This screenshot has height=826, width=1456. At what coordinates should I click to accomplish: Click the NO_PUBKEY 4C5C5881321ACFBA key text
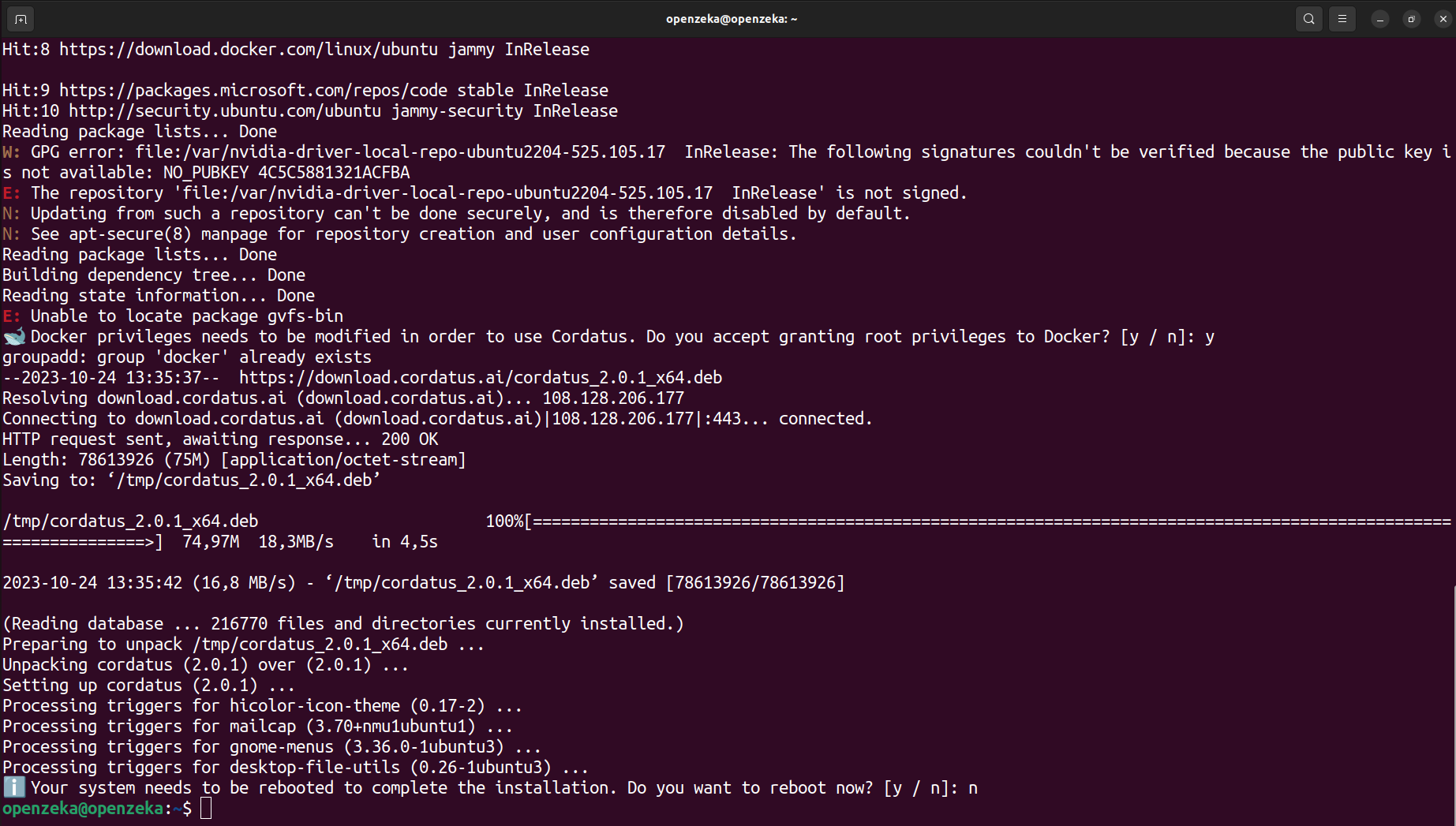tap(286, 173)
